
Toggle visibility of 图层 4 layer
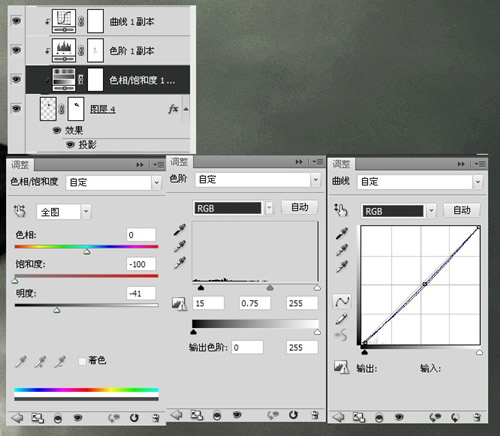coord(16,109)
